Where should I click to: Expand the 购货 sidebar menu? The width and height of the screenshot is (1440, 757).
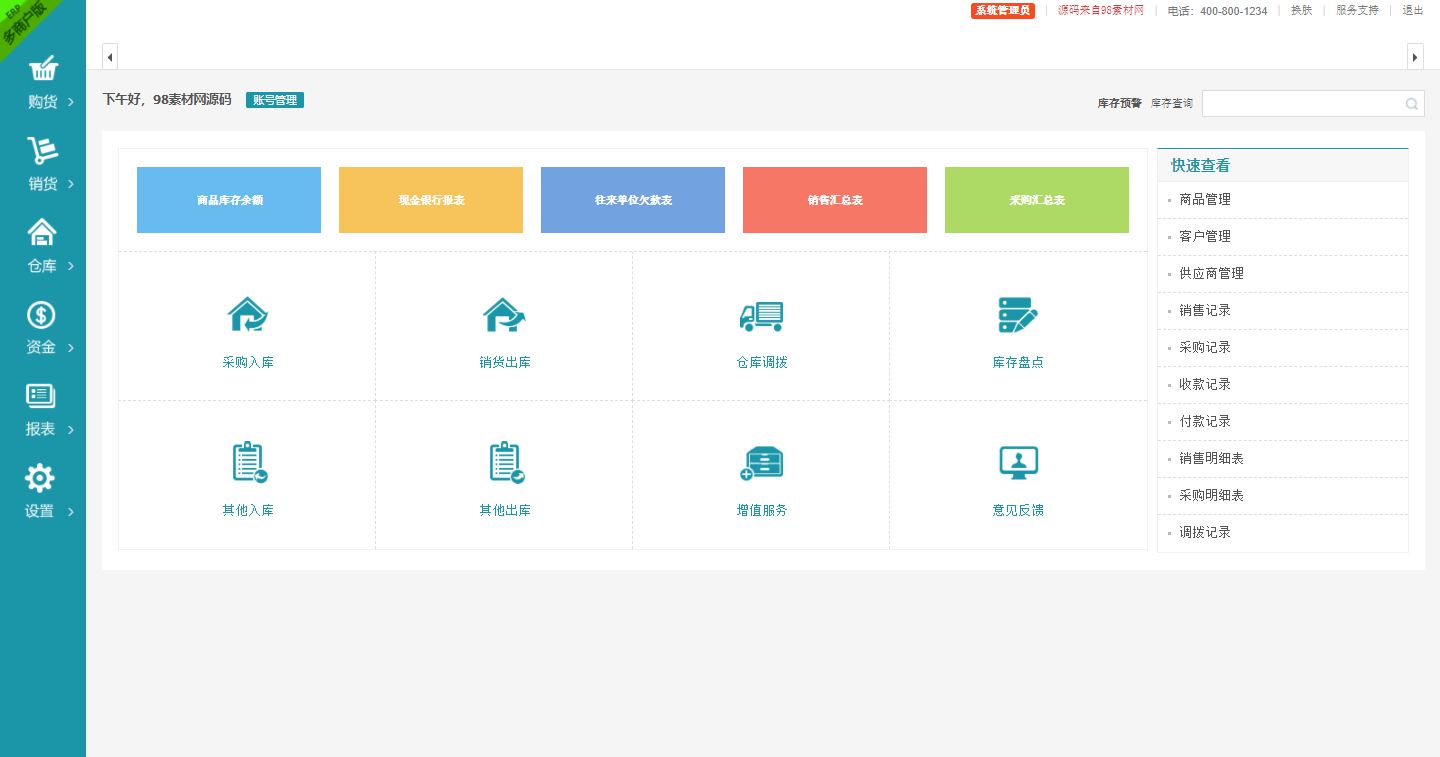click(x=43, y=83)
